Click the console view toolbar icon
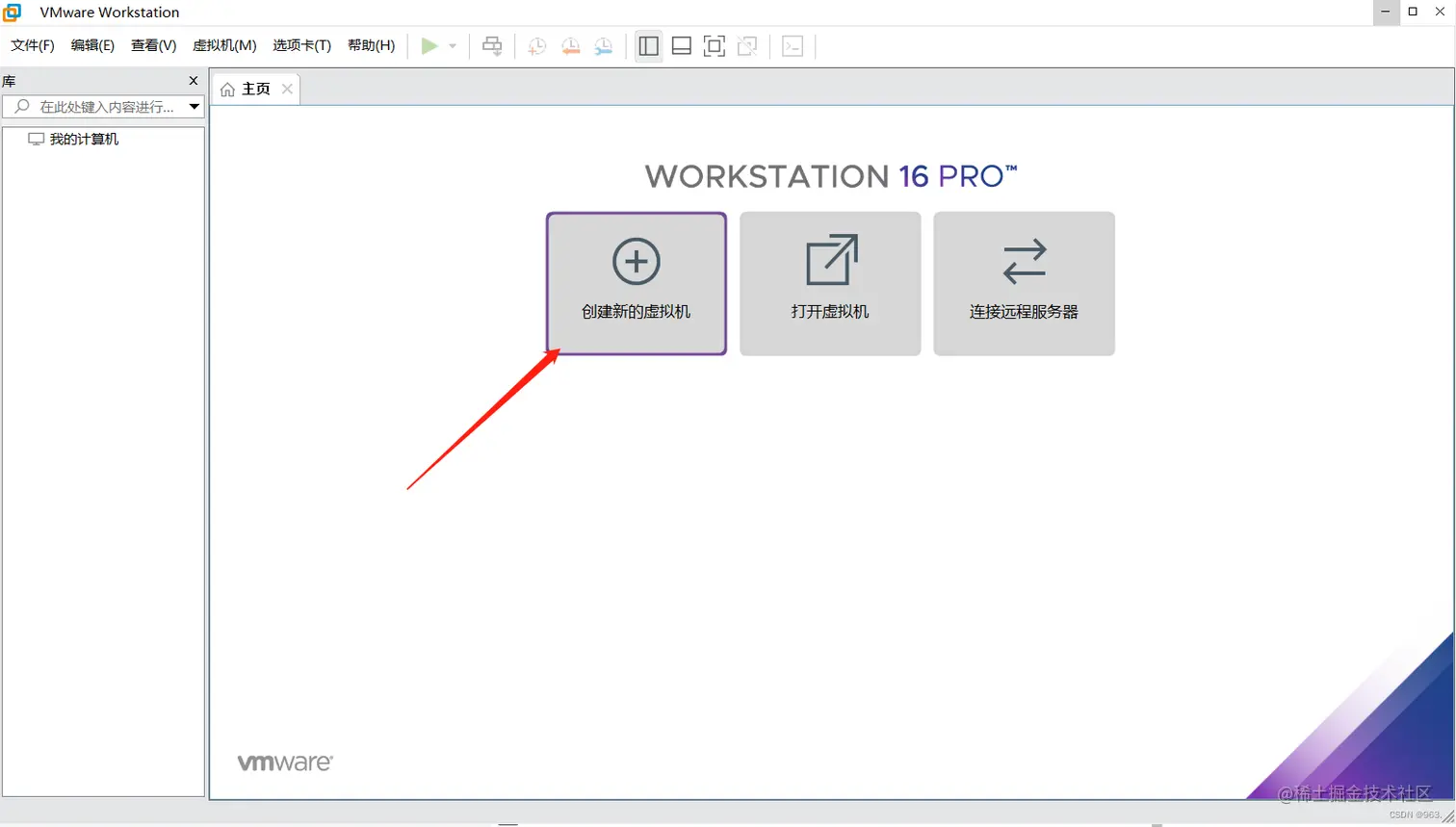This screenshot has width=1456, height=827. (793, 46)
